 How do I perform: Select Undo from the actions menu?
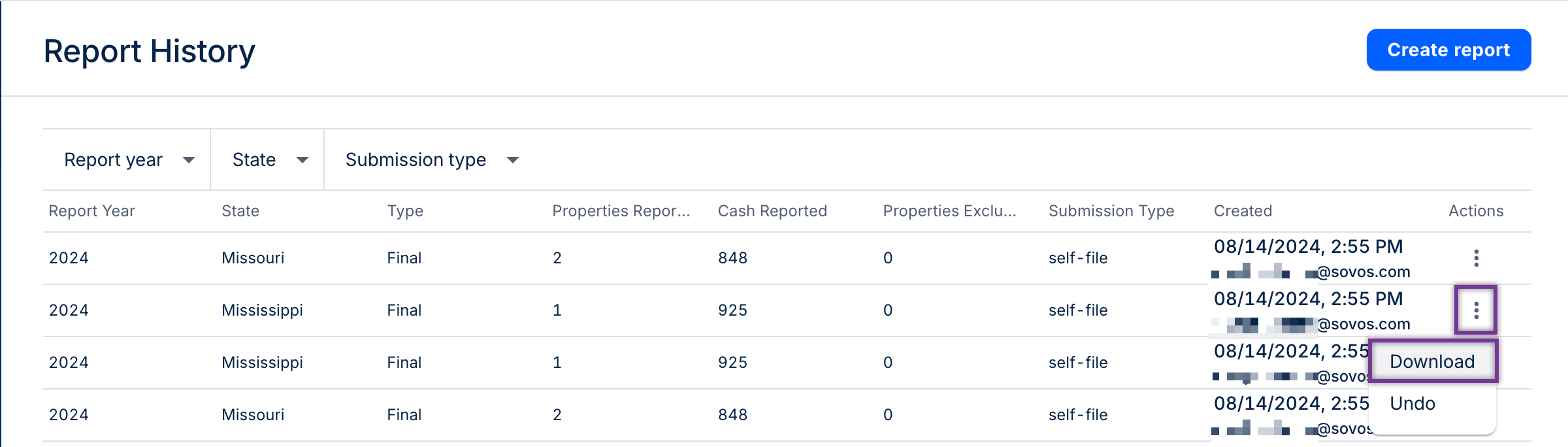click(x=1413, y=403)
